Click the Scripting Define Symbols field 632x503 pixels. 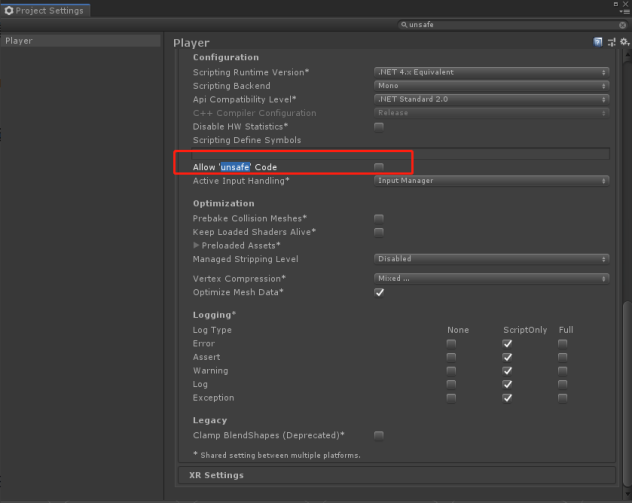tap(400, 154)
